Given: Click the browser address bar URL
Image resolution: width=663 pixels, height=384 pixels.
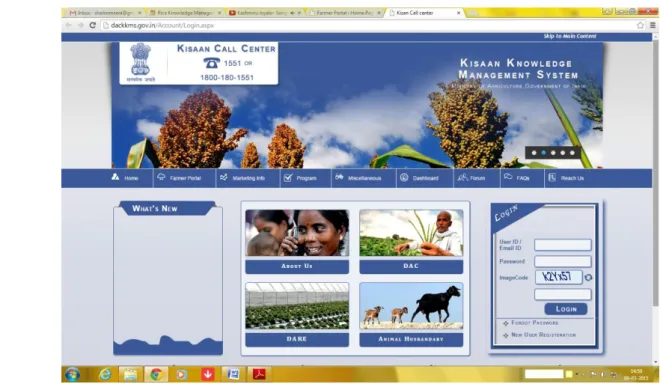Looking at the screenshot, I should 162,25.
